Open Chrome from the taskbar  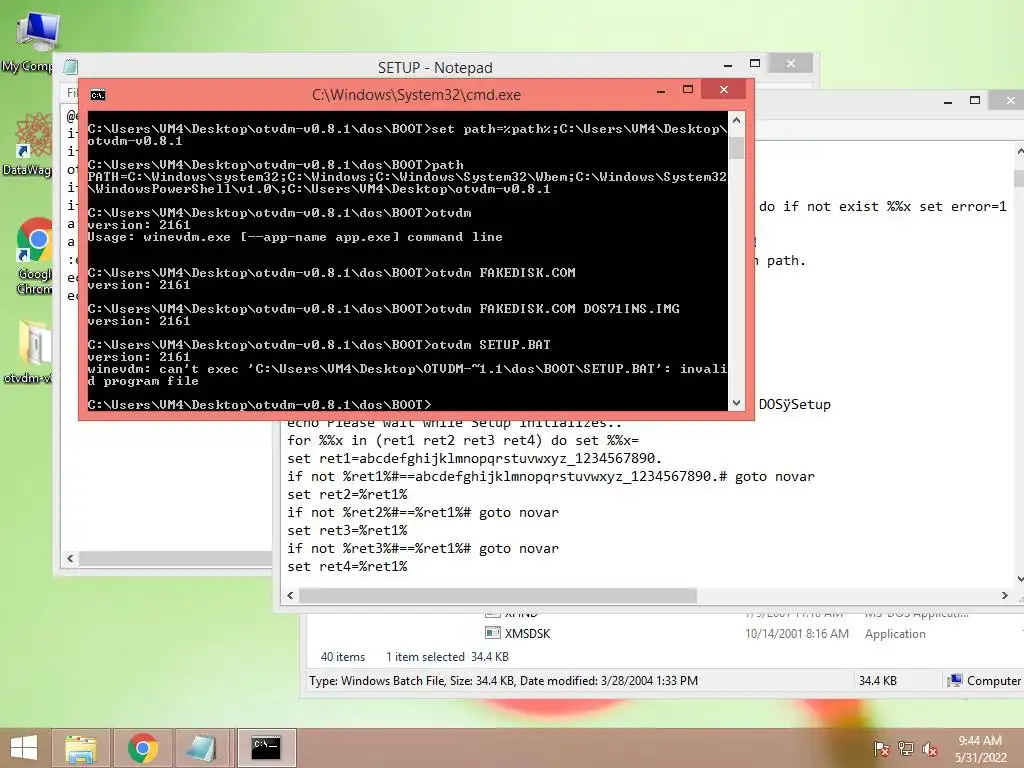142,748
